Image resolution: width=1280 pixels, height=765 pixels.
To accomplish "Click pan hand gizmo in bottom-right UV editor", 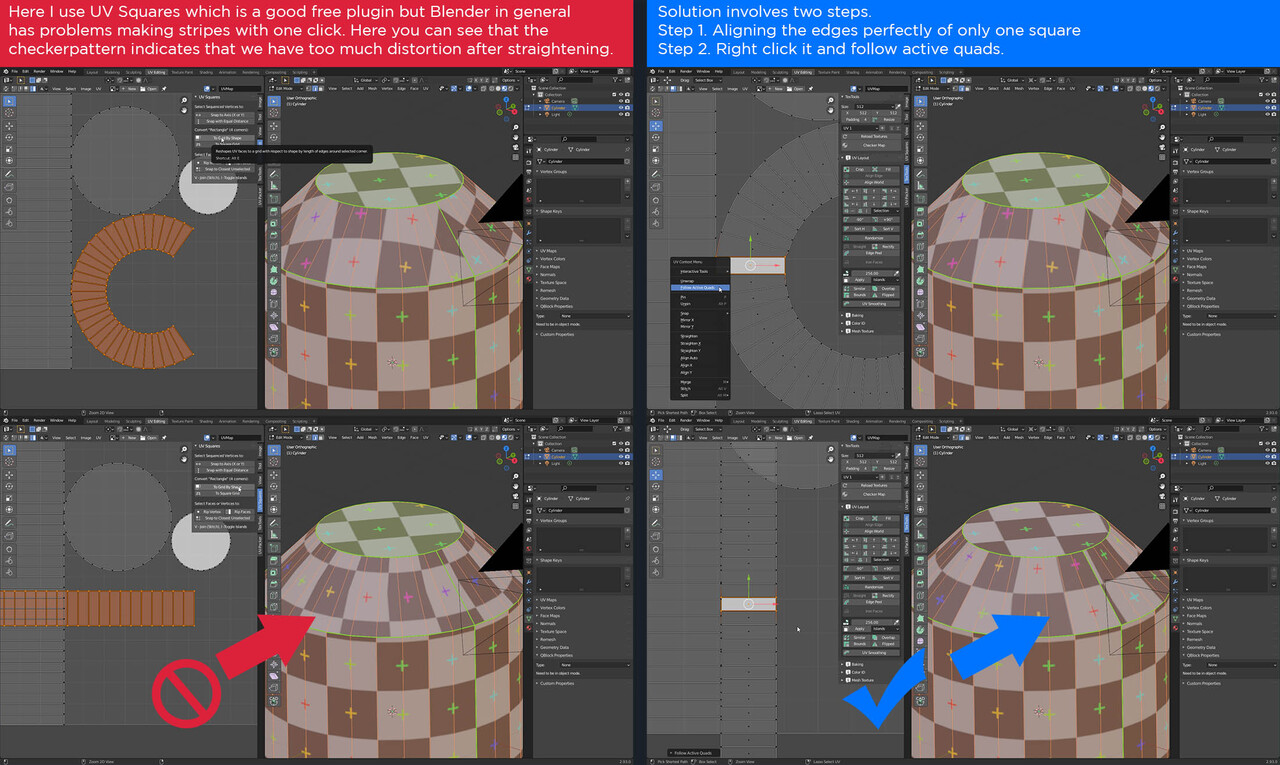I will pos(833,461).
